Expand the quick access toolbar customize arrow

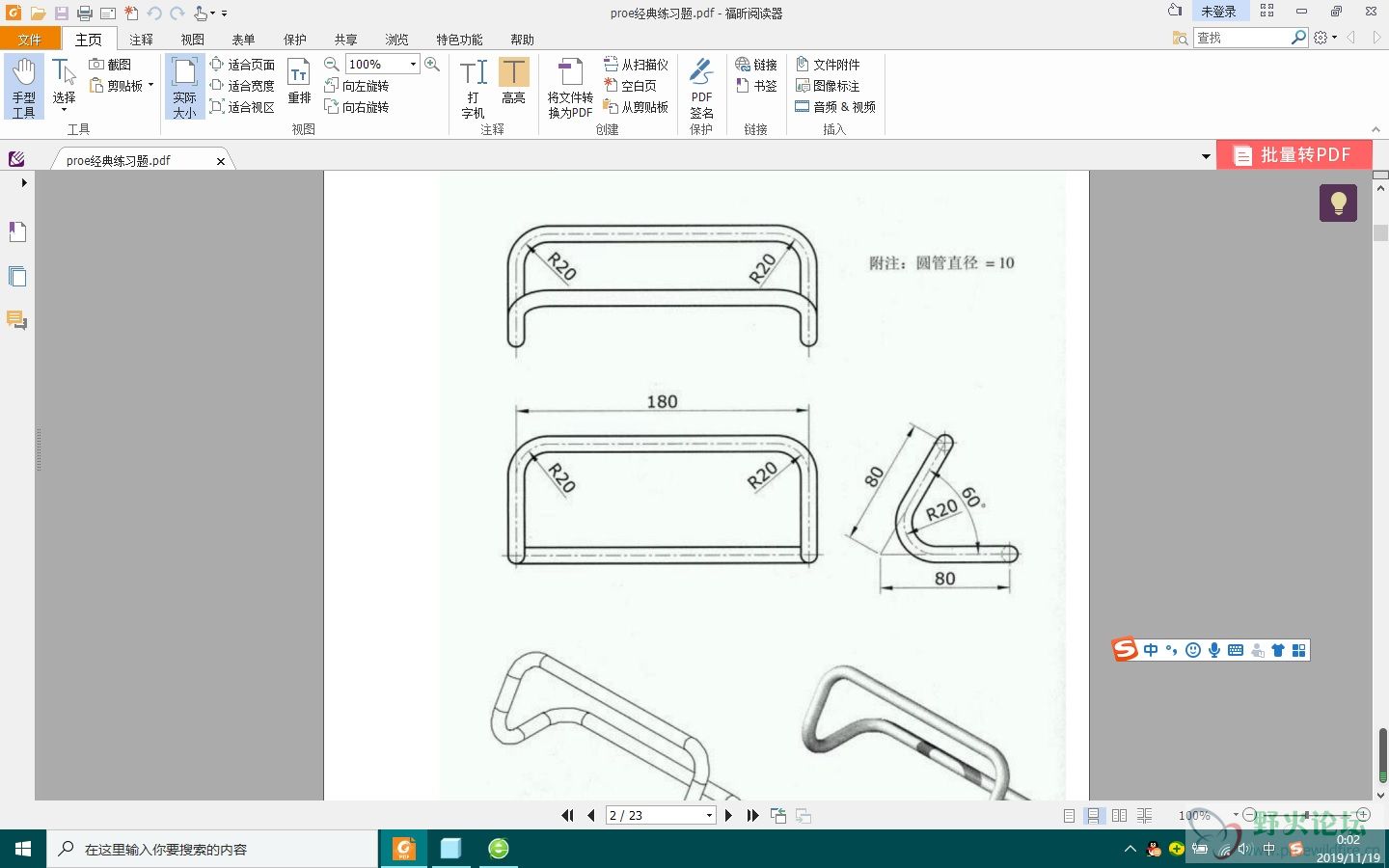coord(224,14)
